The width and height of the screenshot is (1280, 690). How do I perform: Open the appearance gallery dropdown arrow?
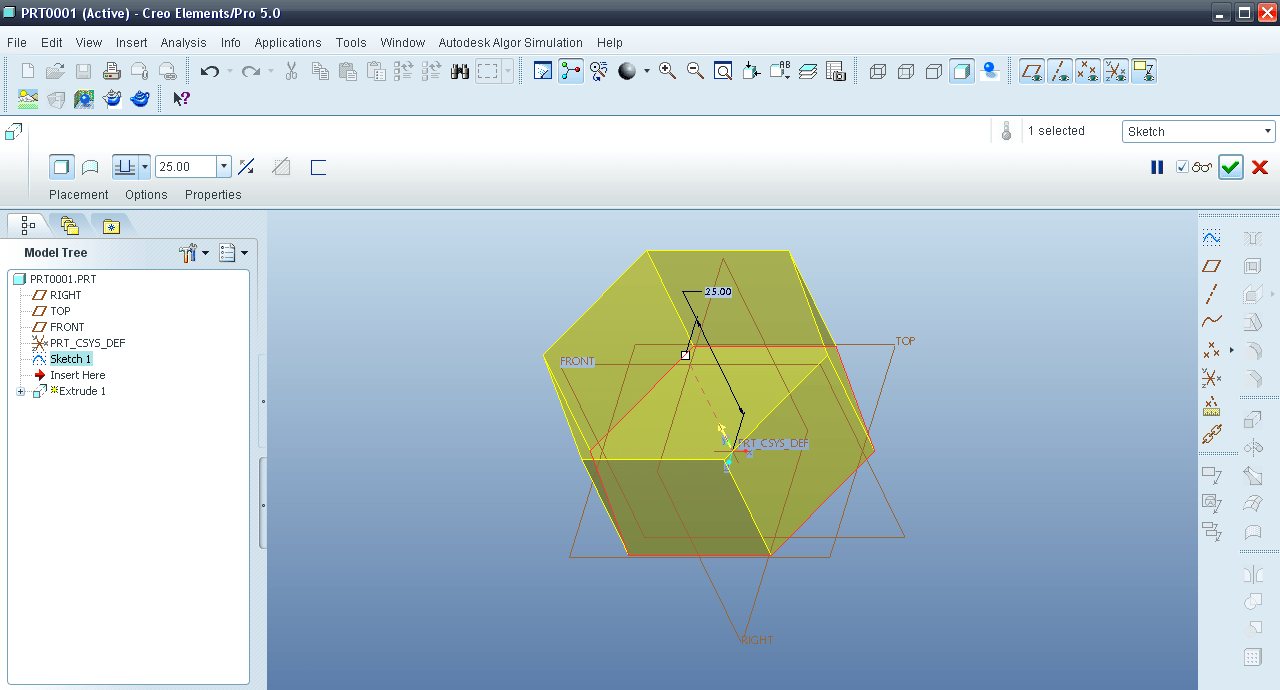pos(646,71)
